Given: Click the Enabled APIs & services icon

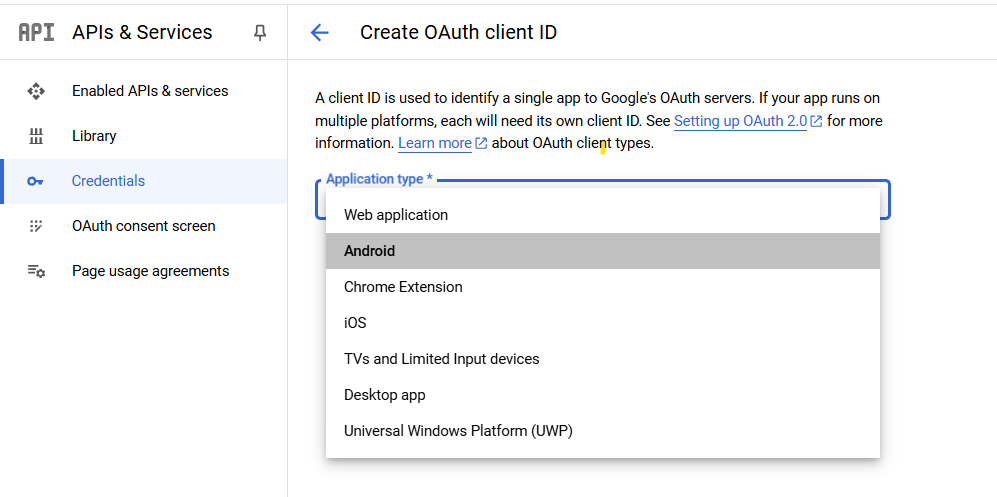Looking at the screenshot, I should pyautogui.click(x=36, y=91).
